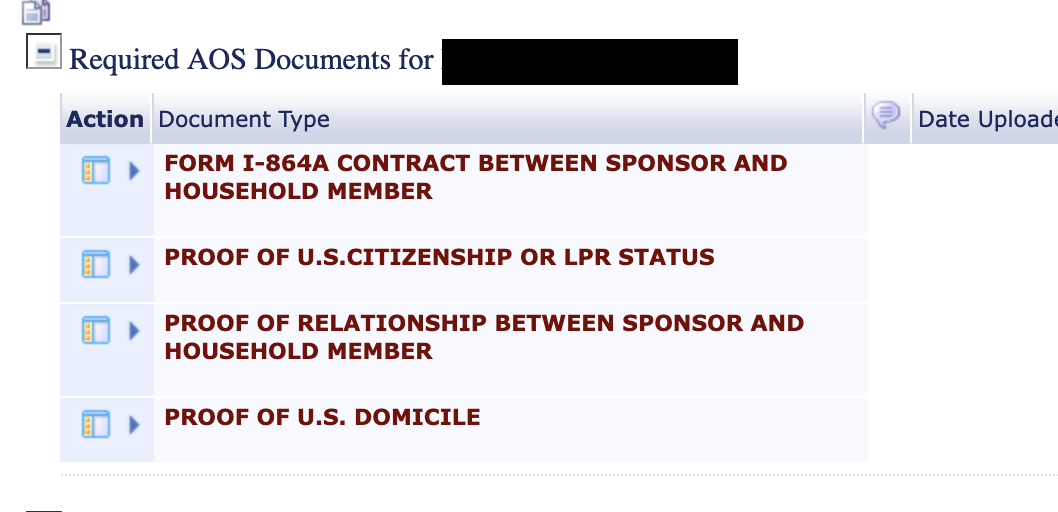Click the Required AOS Documents section heading
Viewport: 1058px width, 512px height.
pos(251,59)
